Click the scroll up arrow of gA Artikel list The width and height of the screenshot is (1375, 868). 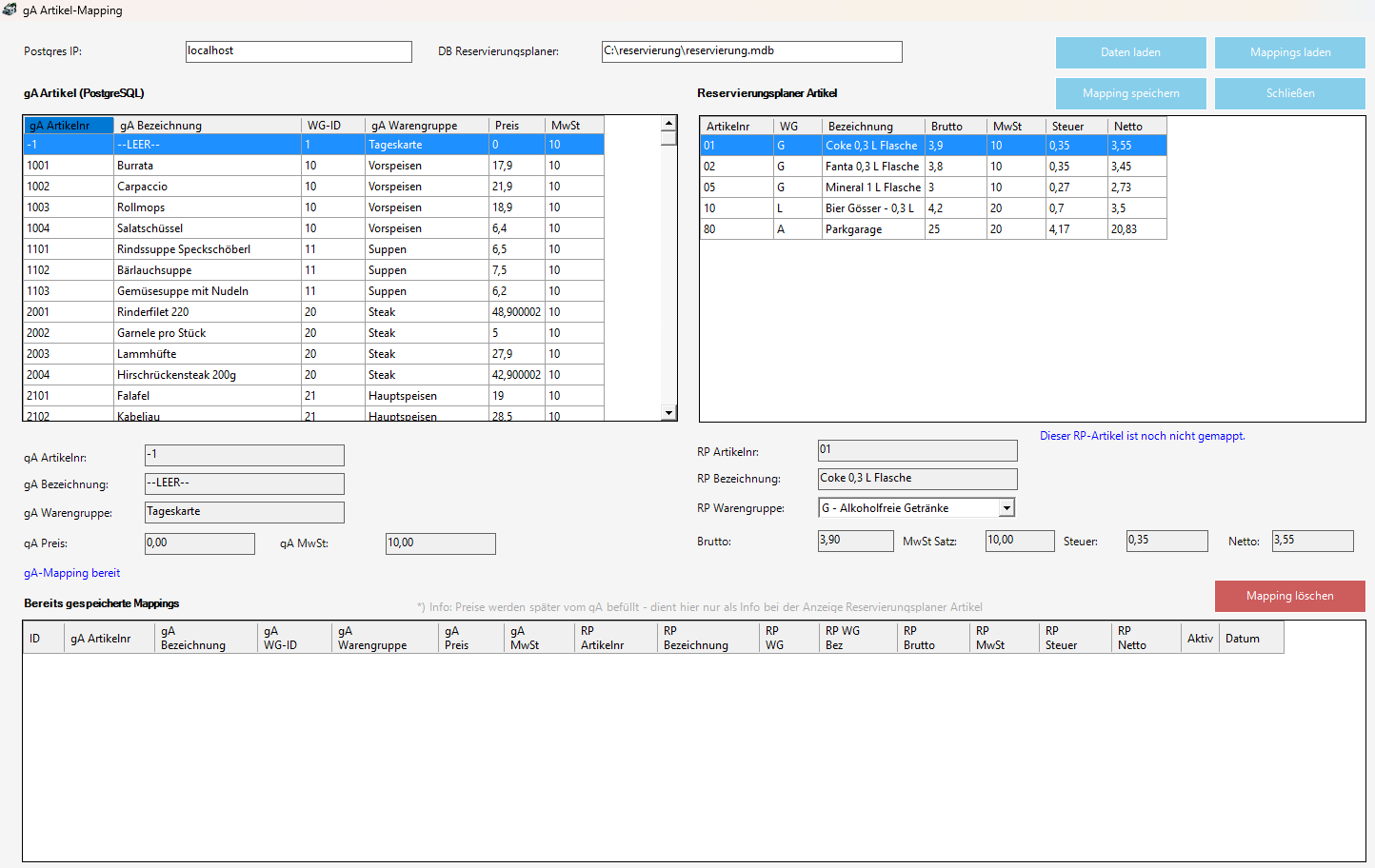(668, 123)
